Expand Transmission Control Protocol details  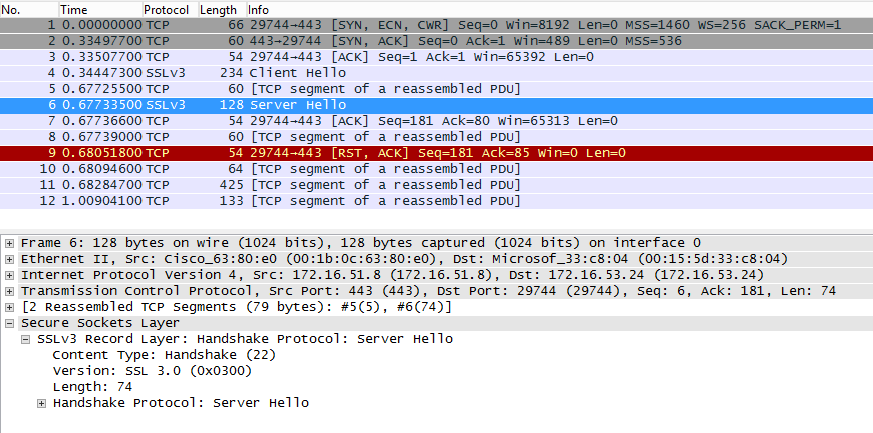(10, 291)
